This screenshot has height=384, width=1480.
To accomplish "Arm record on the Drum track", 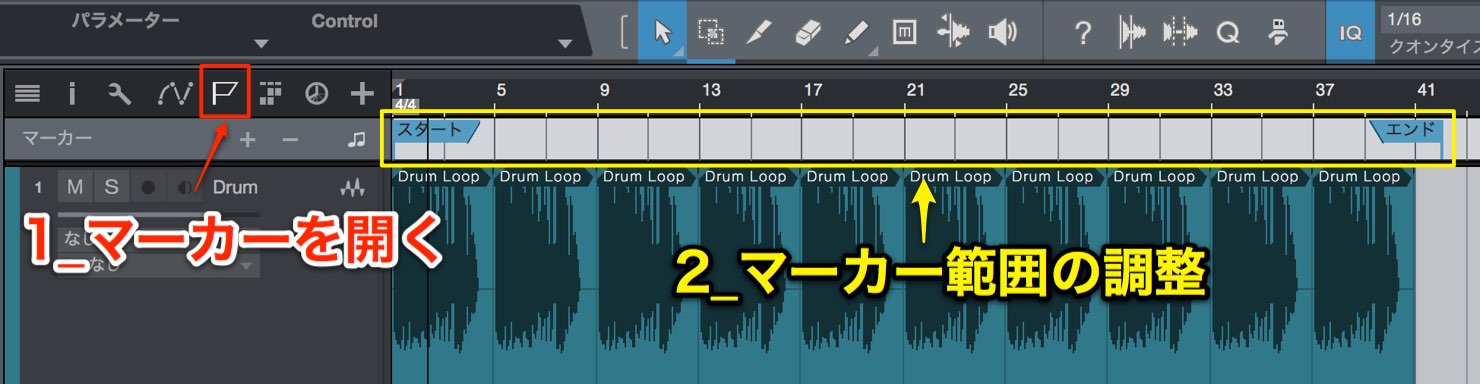I will pos(148,187).
